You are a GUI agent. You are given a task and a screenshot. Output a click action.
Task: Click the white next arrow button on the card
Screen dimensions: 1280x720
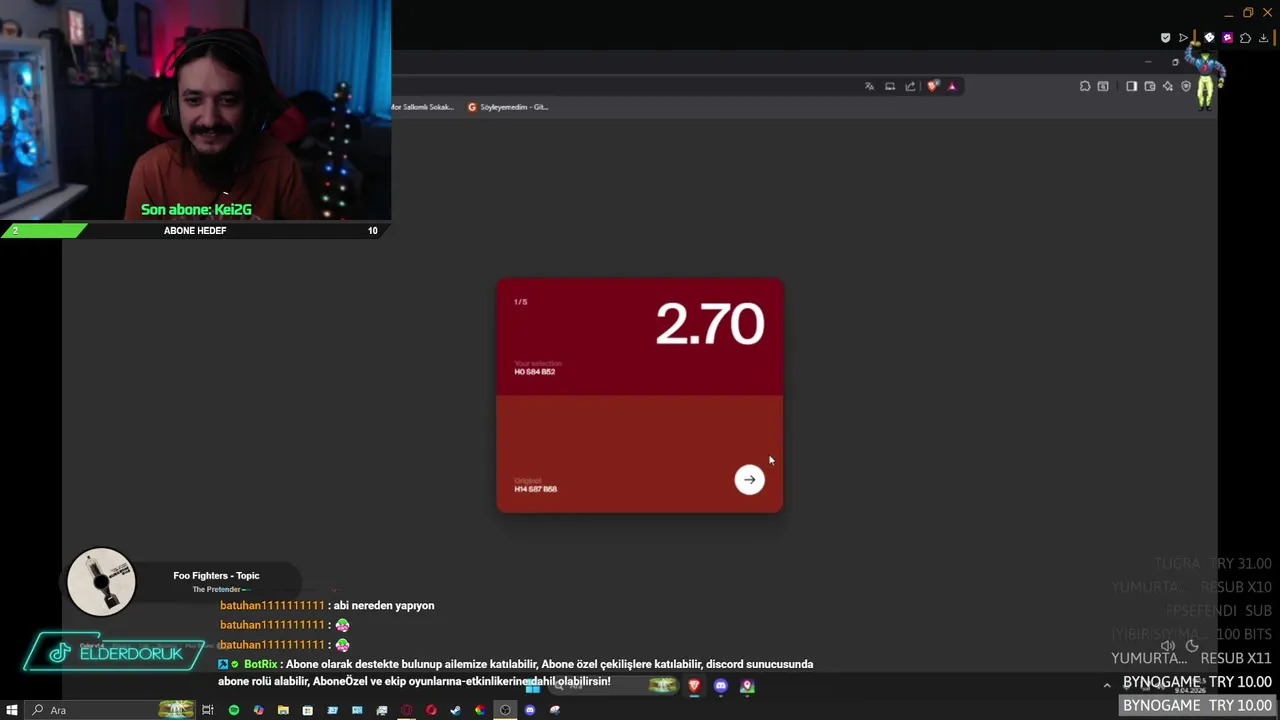[x=749, y=480]
